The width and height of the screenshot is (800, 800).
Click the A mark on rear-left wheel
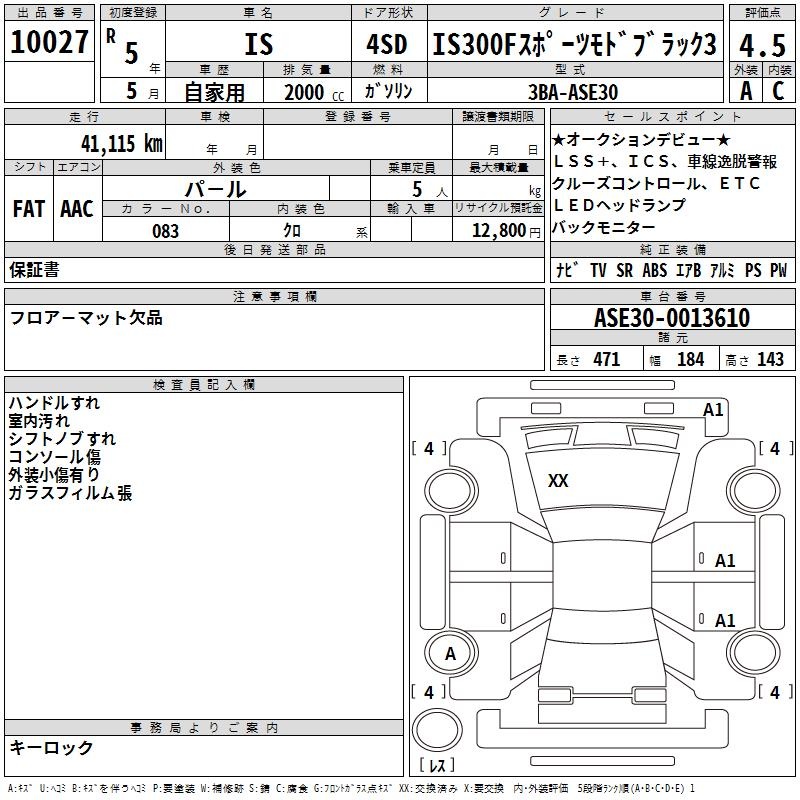point(450,654)
